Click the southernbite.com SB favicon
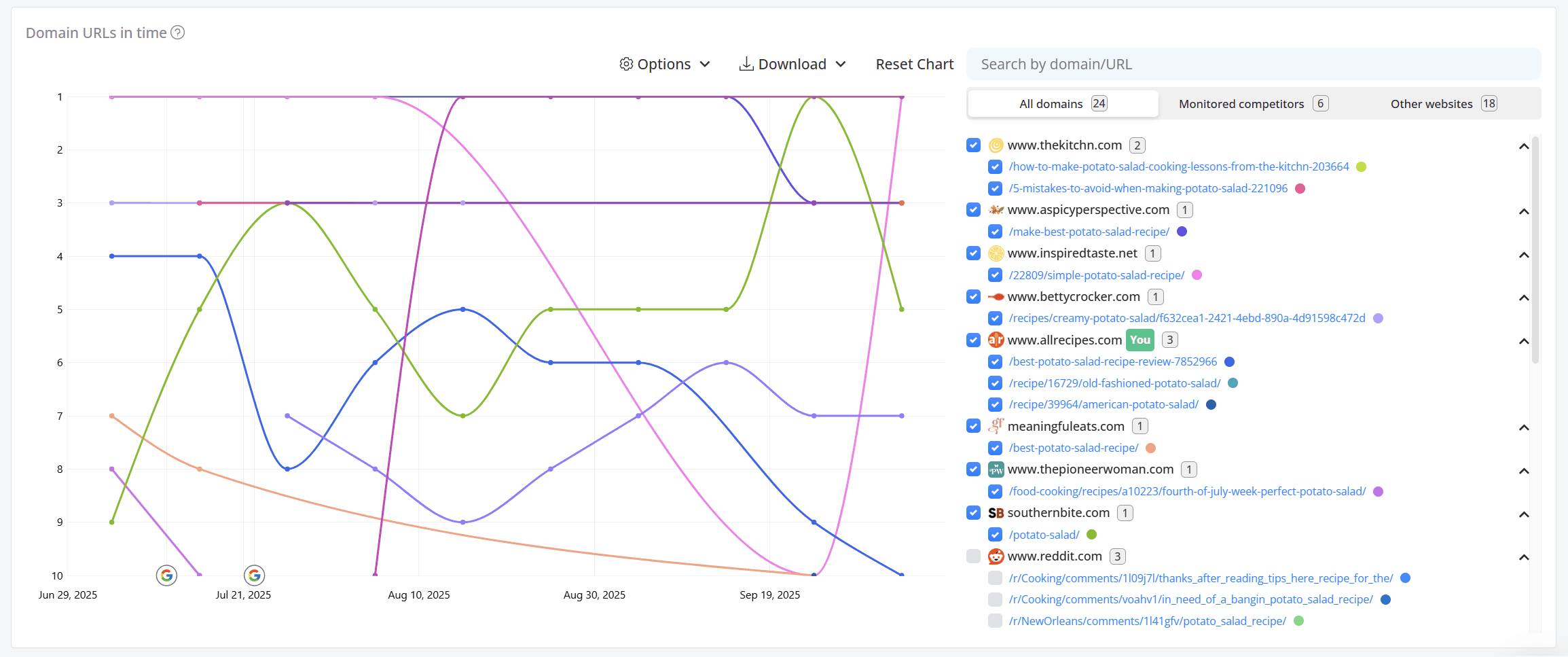The height and width of the screenshot is (657, 1568). click(996, 513)
